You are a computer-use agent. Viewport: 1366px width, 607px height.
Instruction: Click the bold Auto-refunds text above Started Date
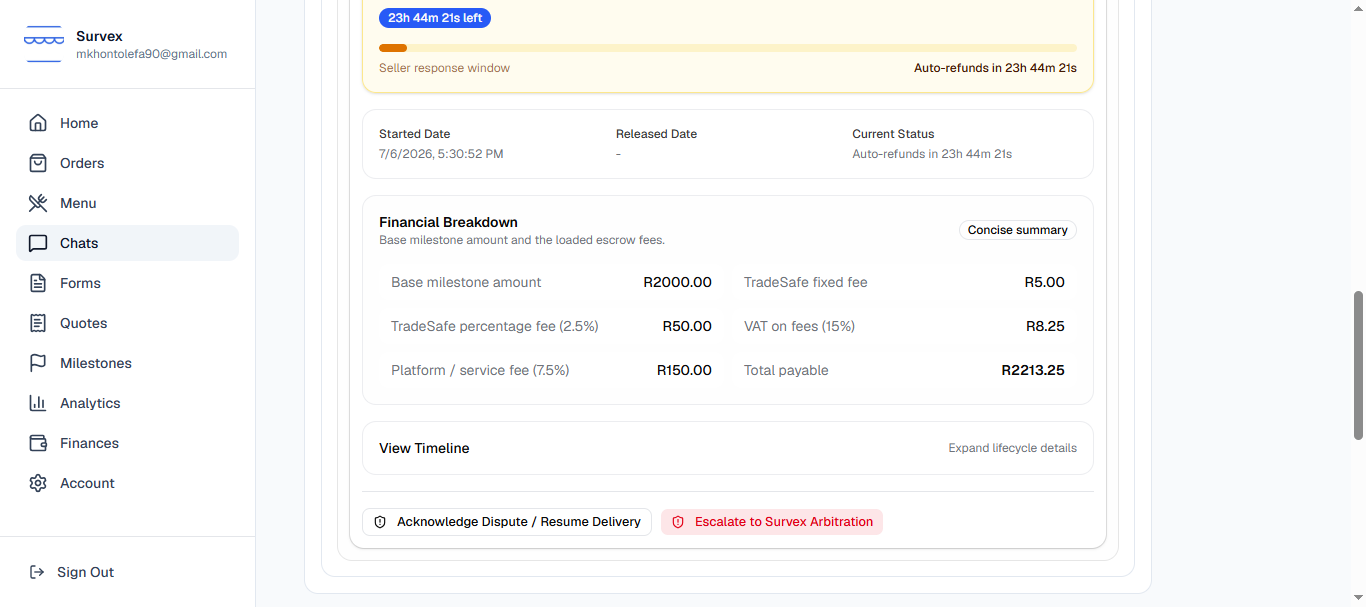coord(995,68)
